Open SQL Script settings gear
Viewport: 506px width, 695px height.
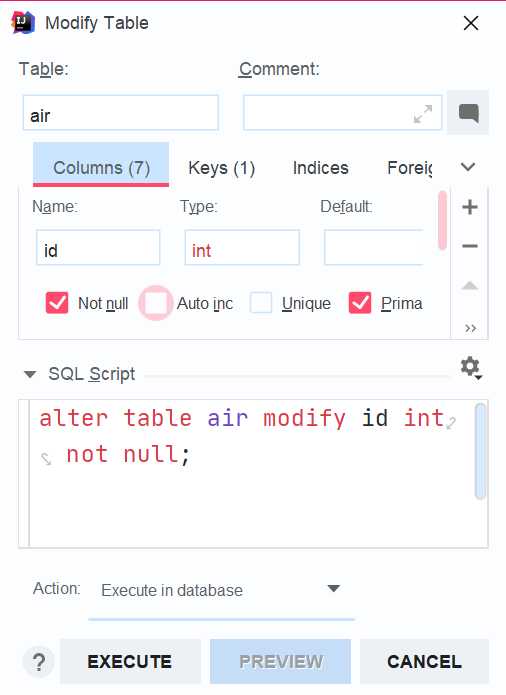[x=470, y=367]
